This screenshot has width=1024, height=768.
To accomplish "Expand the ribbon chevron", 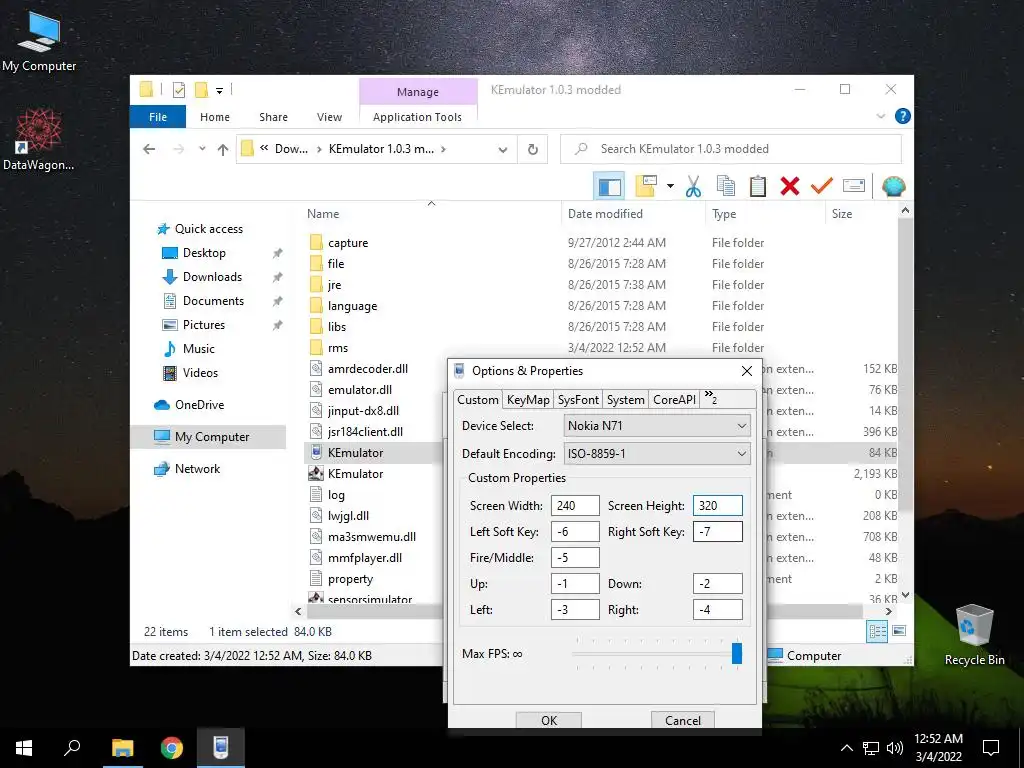I will [x=880, y=116].
